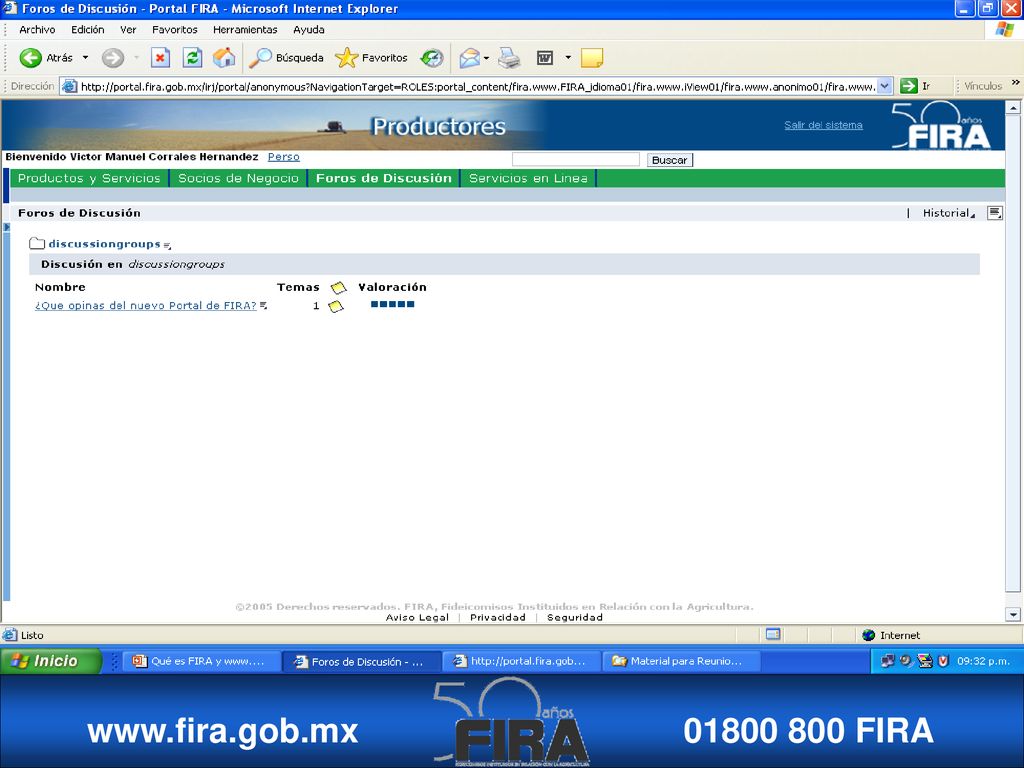Click Privacidad footer link
The height and width of the screenshot is (768, 1024).
[498, 617]
